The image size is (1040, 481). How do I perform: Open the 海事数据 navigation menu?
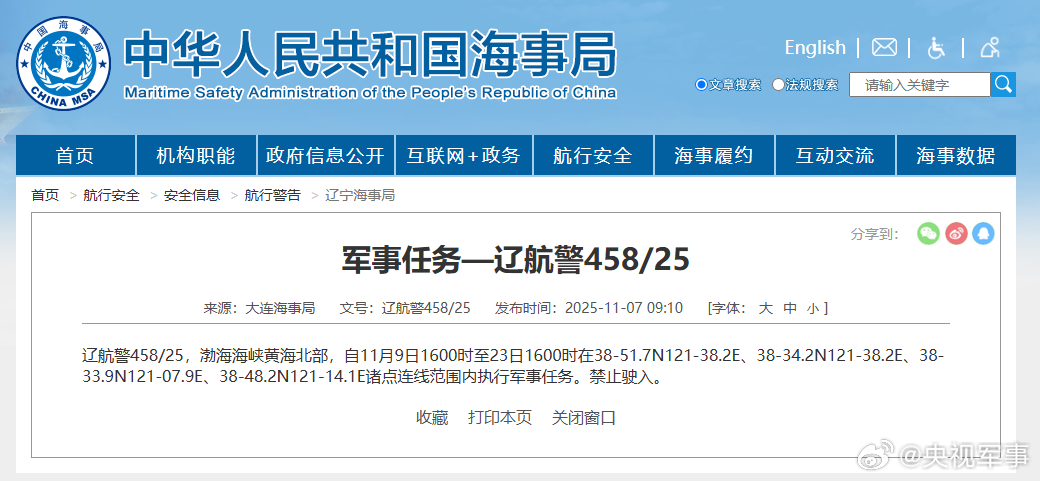[x=956, y=156]
